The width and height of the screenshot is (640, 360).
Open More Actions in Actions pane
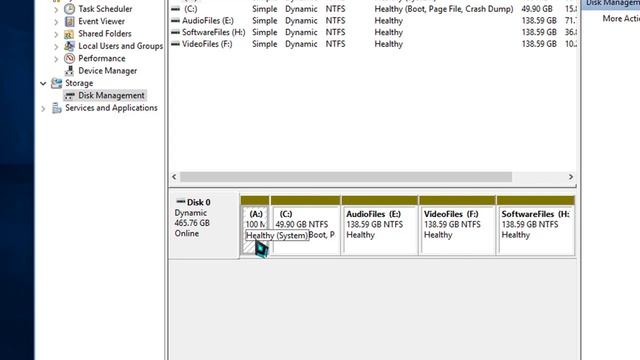click(x=621, y=18)
